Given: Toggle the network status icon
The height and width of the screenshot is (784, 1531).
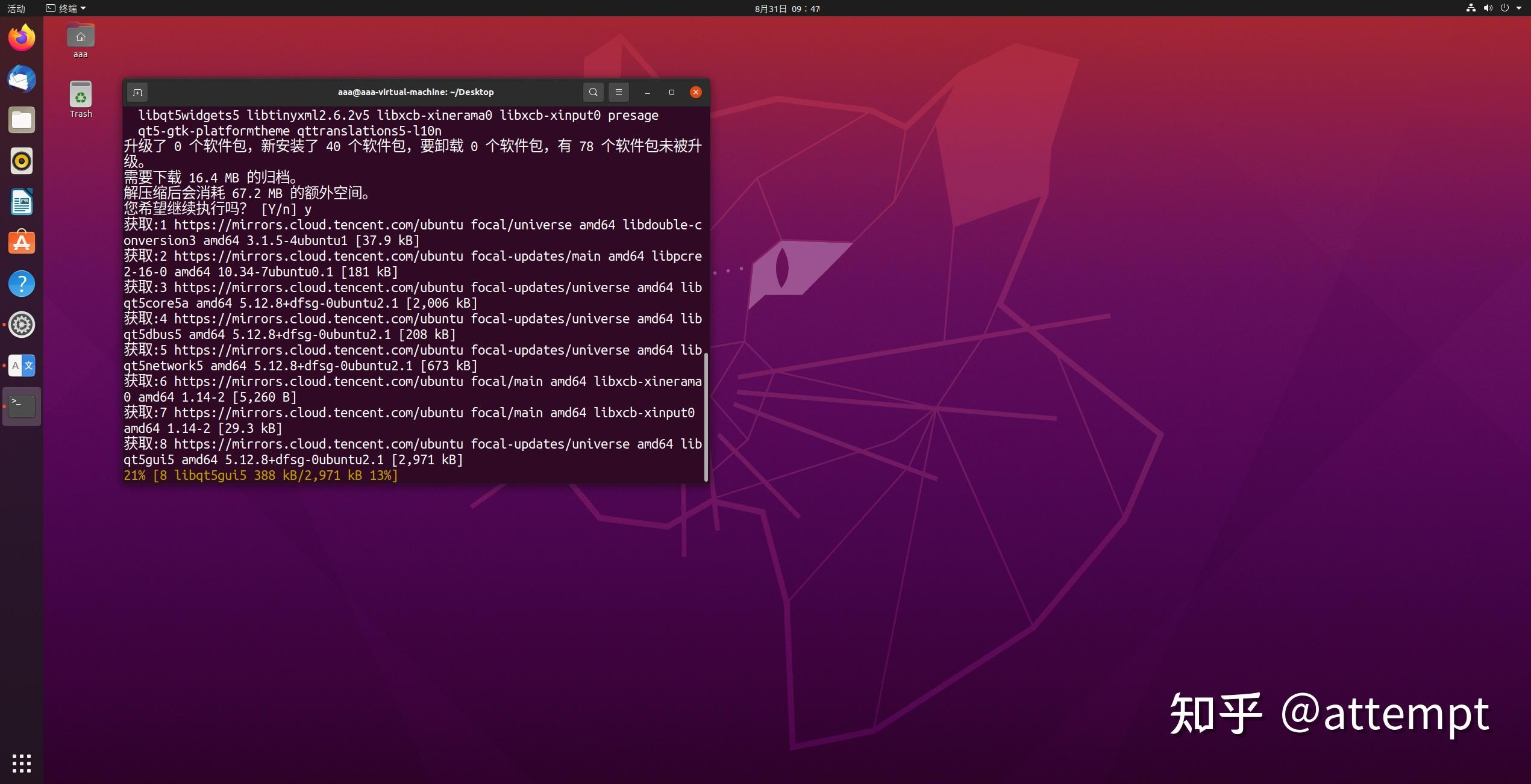Looking at the screenshot, I should 1470,8.
